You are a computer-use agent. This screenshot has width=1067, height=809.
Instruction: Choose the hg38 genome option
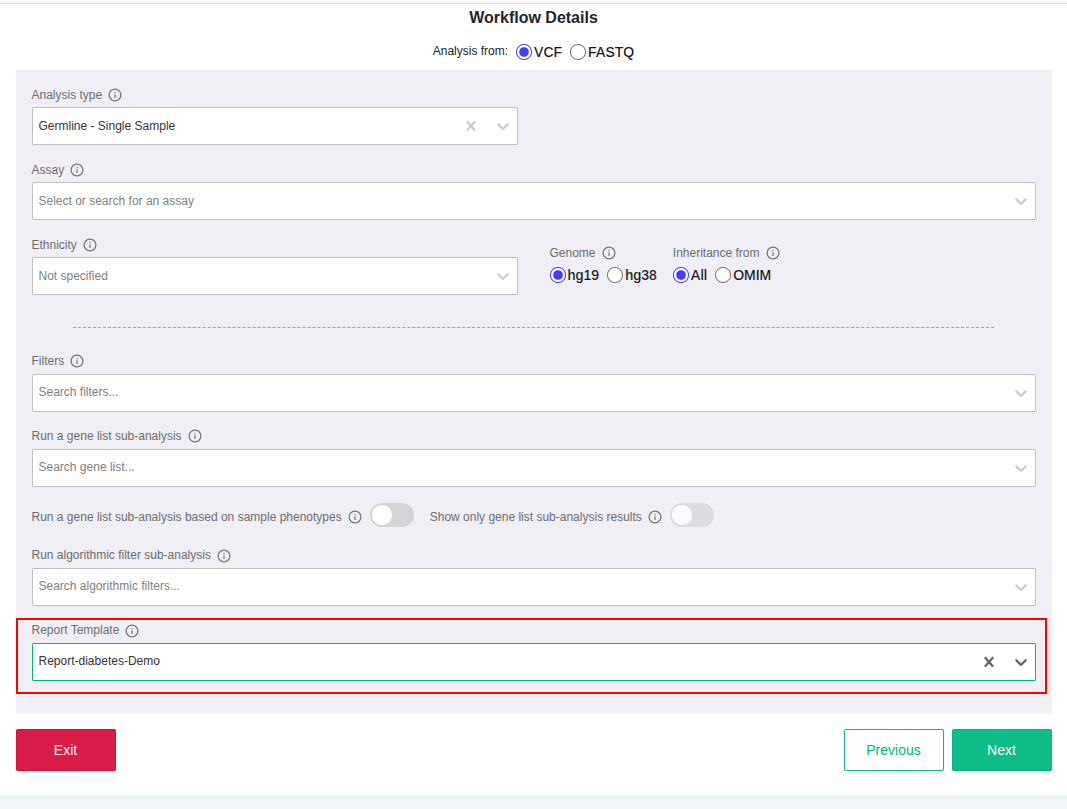click(x=615, y=275)
